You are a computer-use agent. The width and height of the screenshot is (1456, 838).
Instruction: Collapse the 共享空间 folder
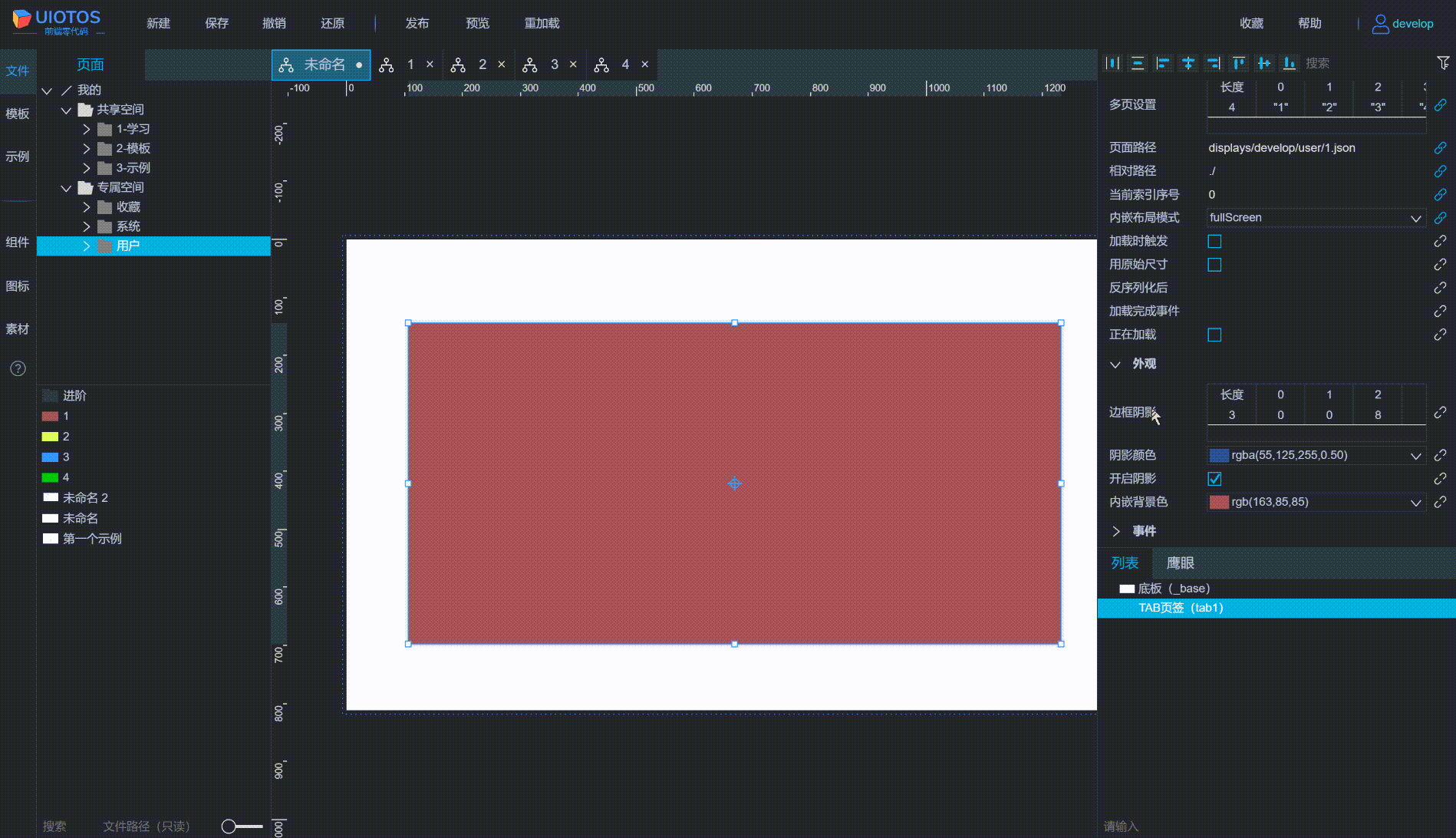(x=67, y=110)
